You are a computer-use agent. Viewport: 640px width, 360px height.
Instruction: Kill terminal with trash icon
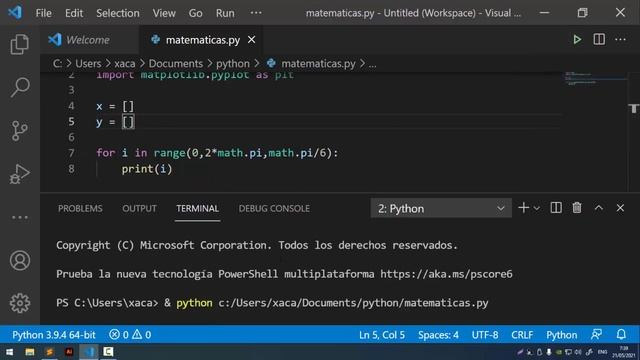click(577, 208)
